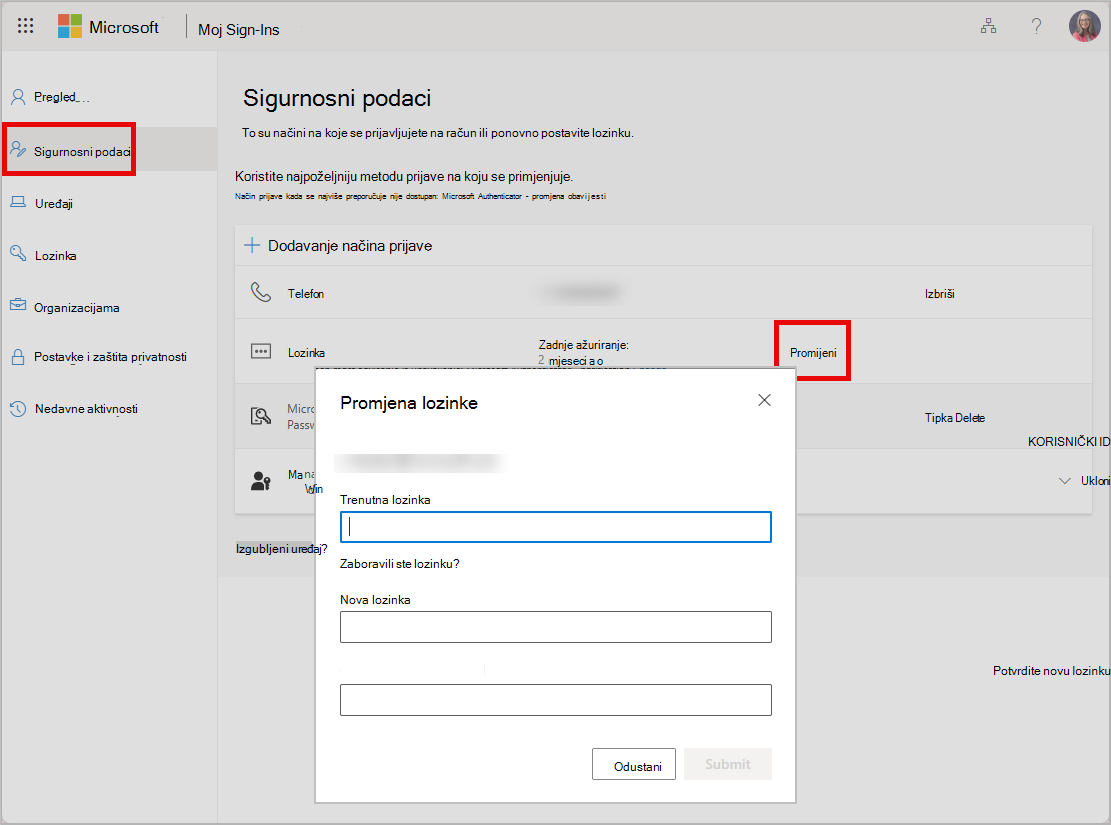Click the Zaboravili ste lozinku link
The width and height of the screenshot is (1111, 825).
400,564
